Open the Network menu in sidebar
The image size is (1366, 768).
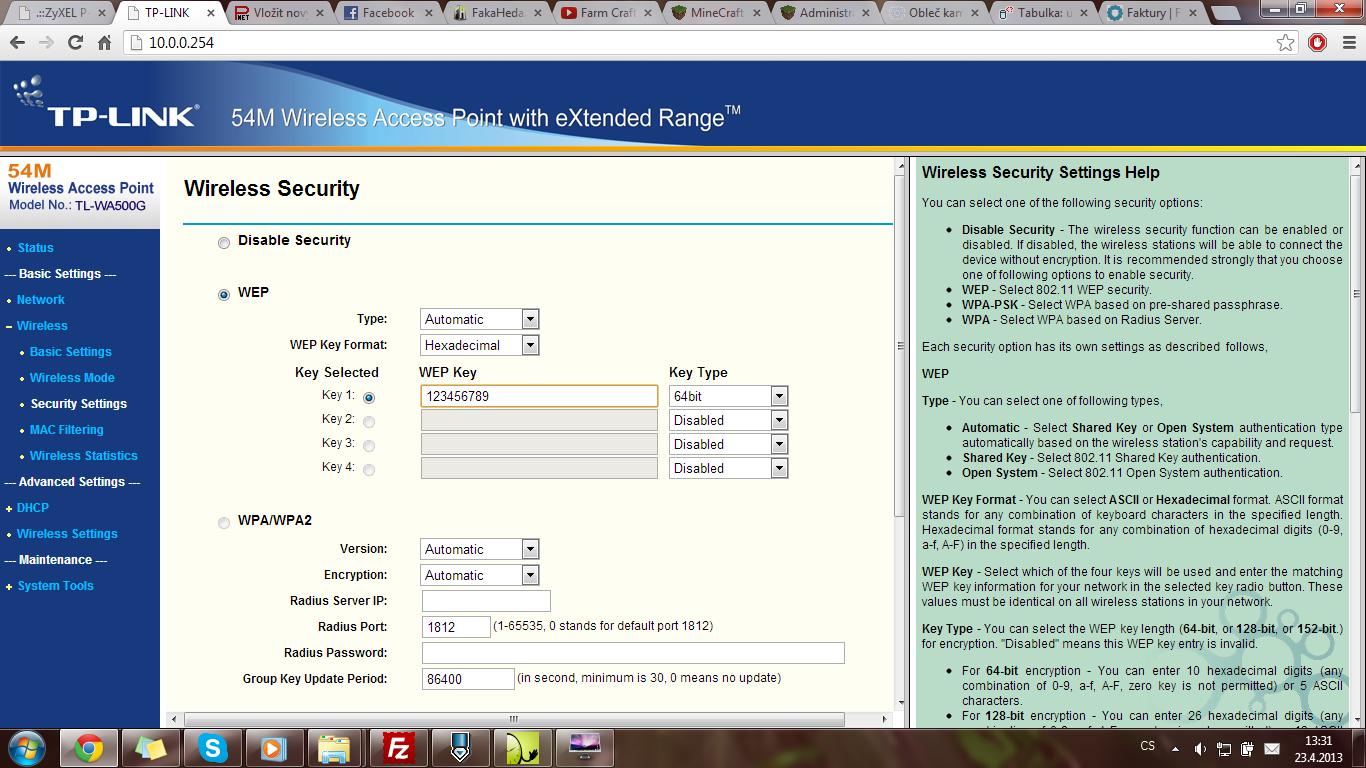41,300
